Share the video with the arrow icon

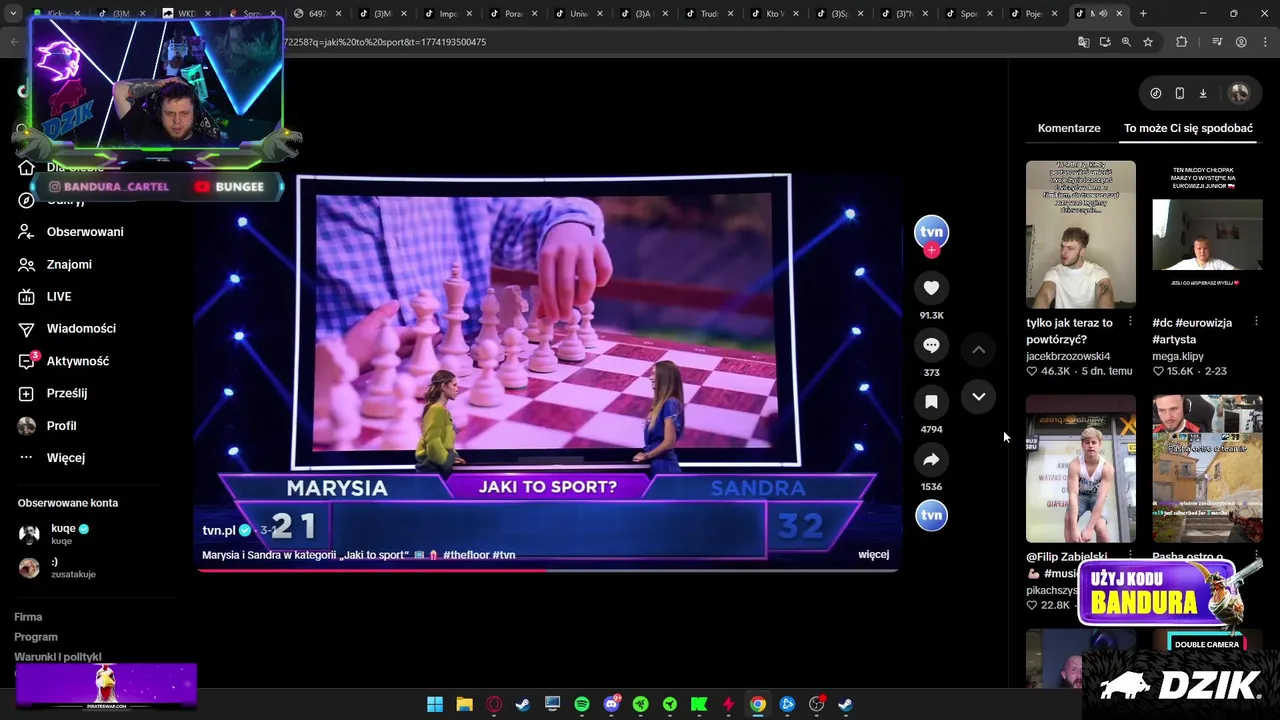[x=931, y=459]
